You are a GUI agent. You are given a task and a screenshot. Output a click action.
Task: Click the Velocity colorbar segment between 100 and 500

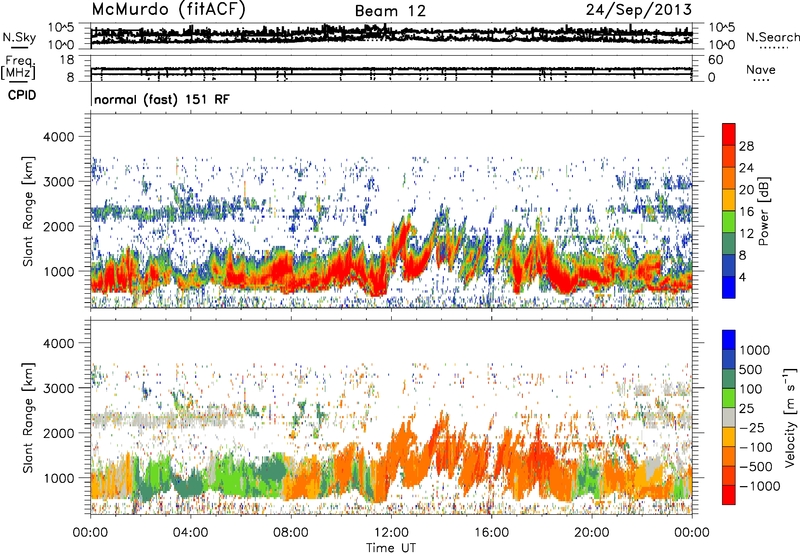729,379
